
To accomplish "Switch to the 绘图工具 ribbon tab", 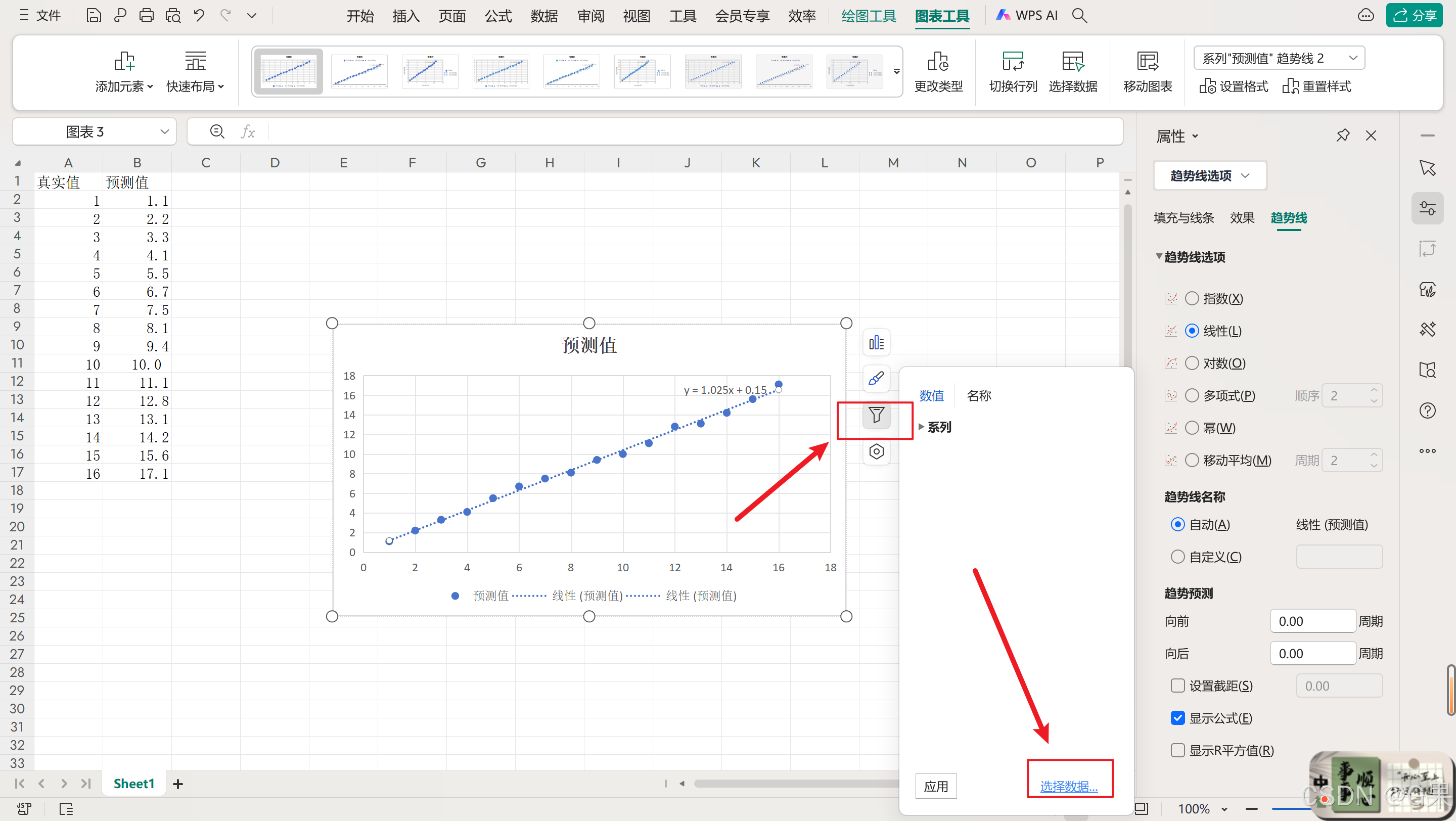I will point(869,16).
